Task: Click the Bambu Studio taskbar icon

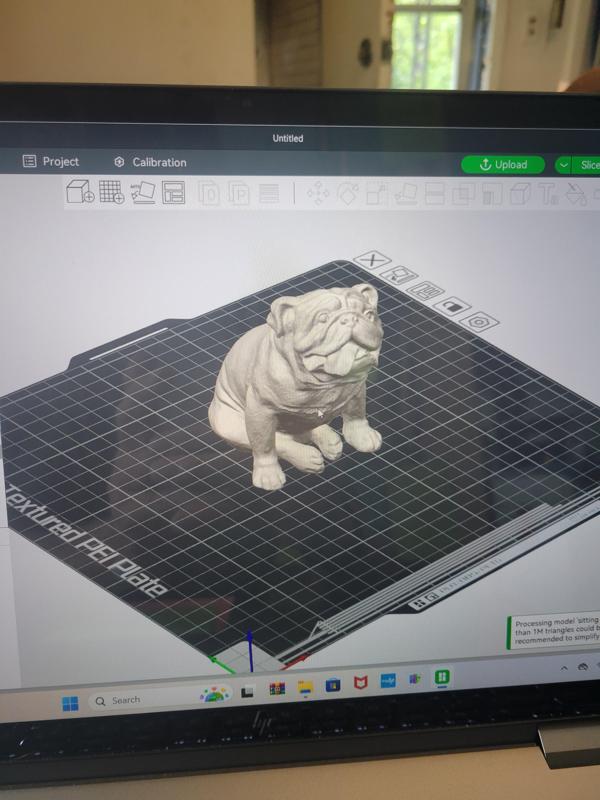Action: coord(441,677)
